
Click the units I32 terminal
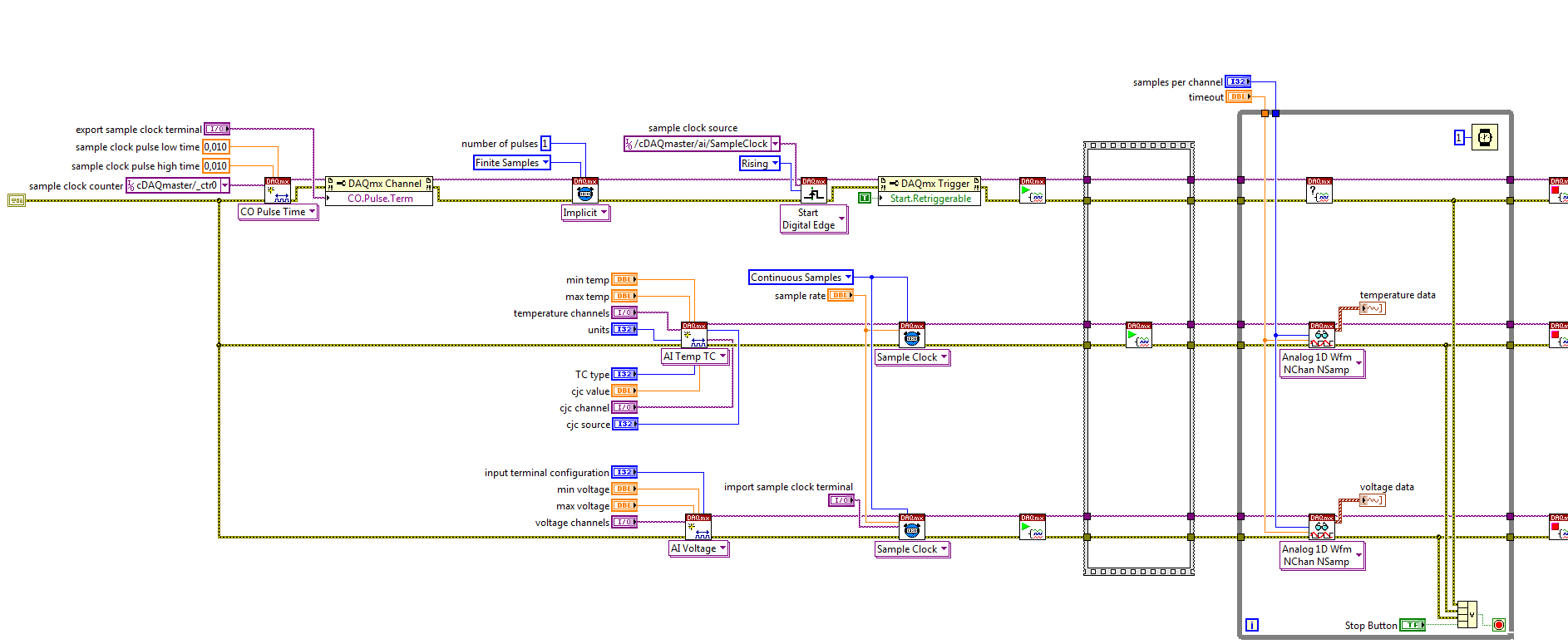(624, 329)
